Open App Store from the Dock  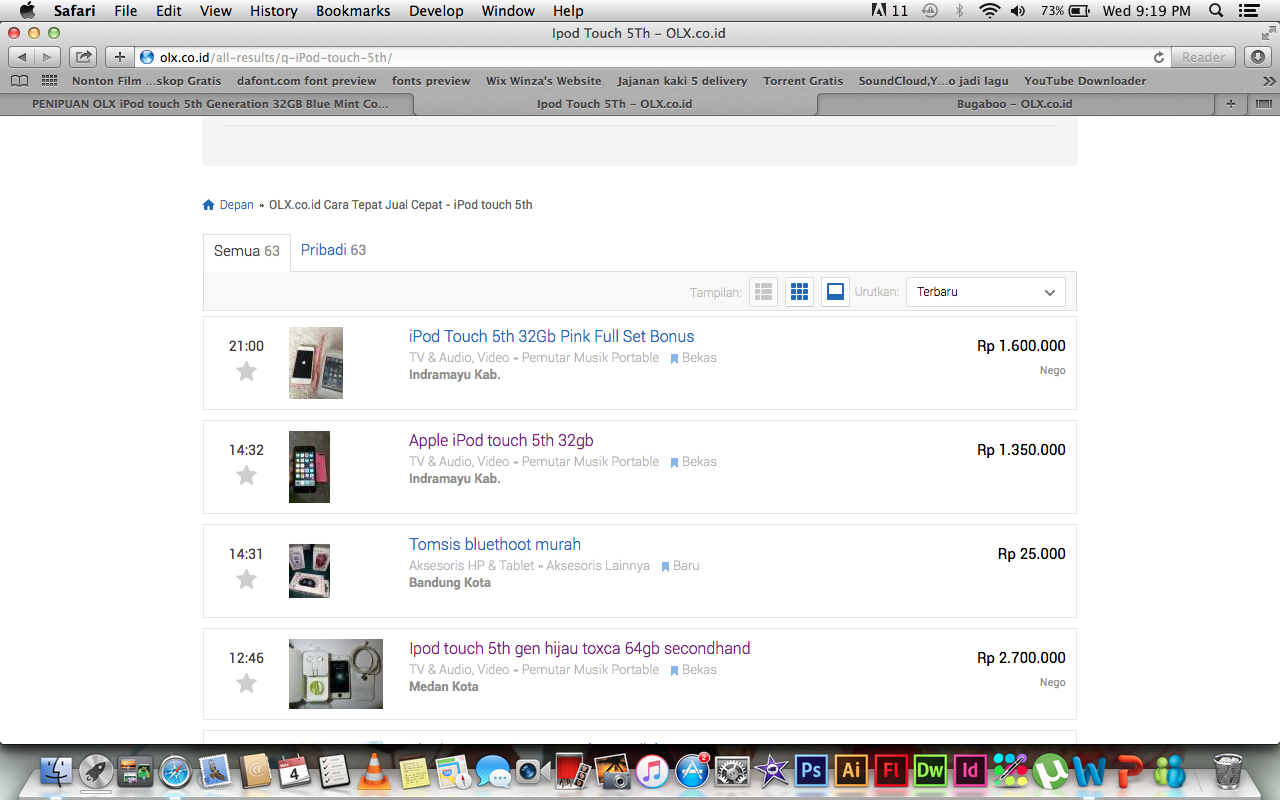692,771
